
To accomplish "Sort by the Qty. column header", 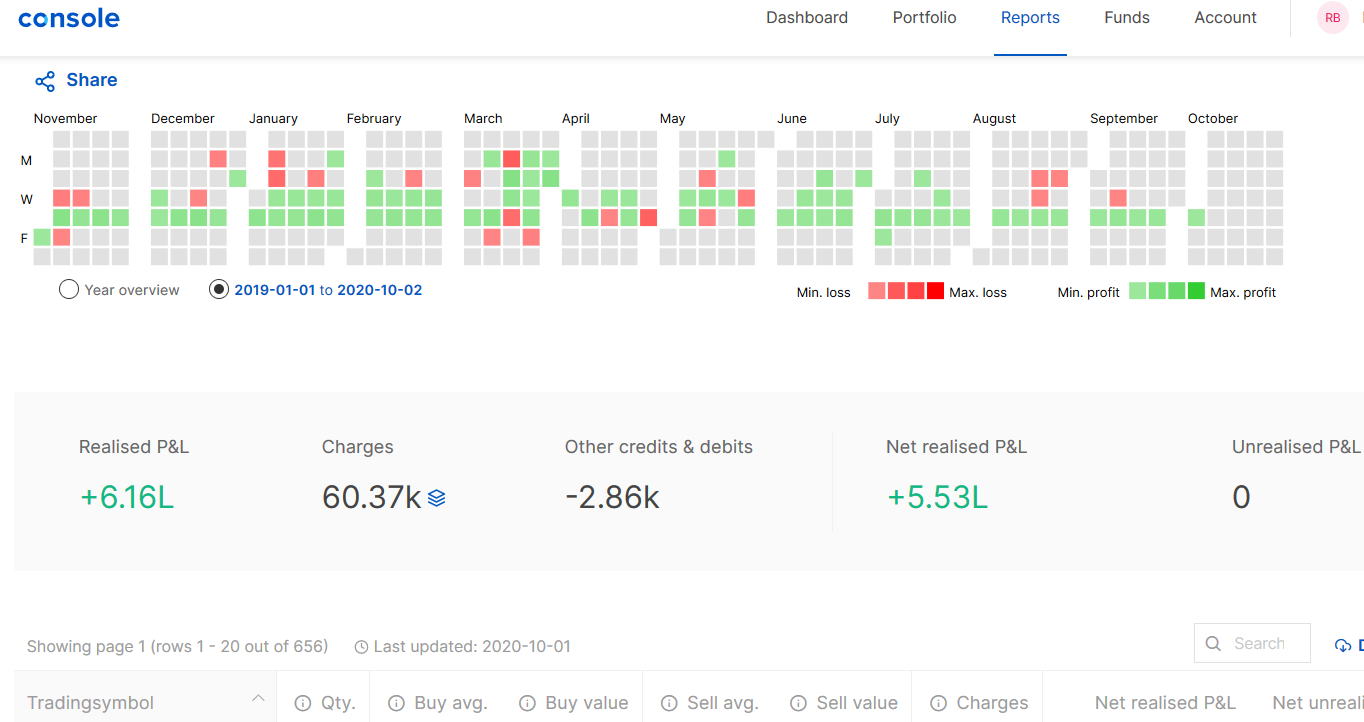I will click(339, 703).
